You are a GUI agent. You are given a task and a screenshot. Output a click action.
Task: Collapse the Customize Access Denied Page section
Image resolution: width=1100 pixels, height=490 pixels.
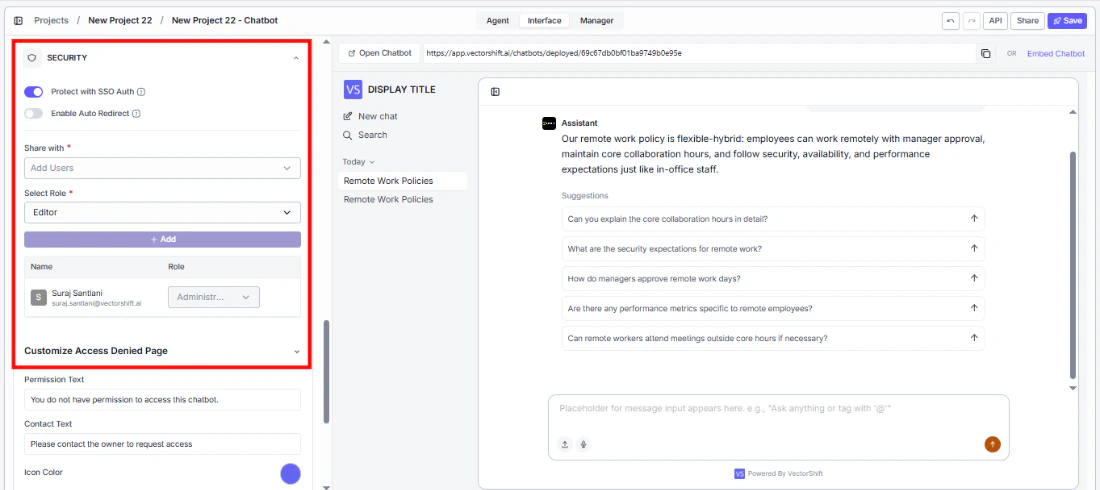[x=296, y=351]
